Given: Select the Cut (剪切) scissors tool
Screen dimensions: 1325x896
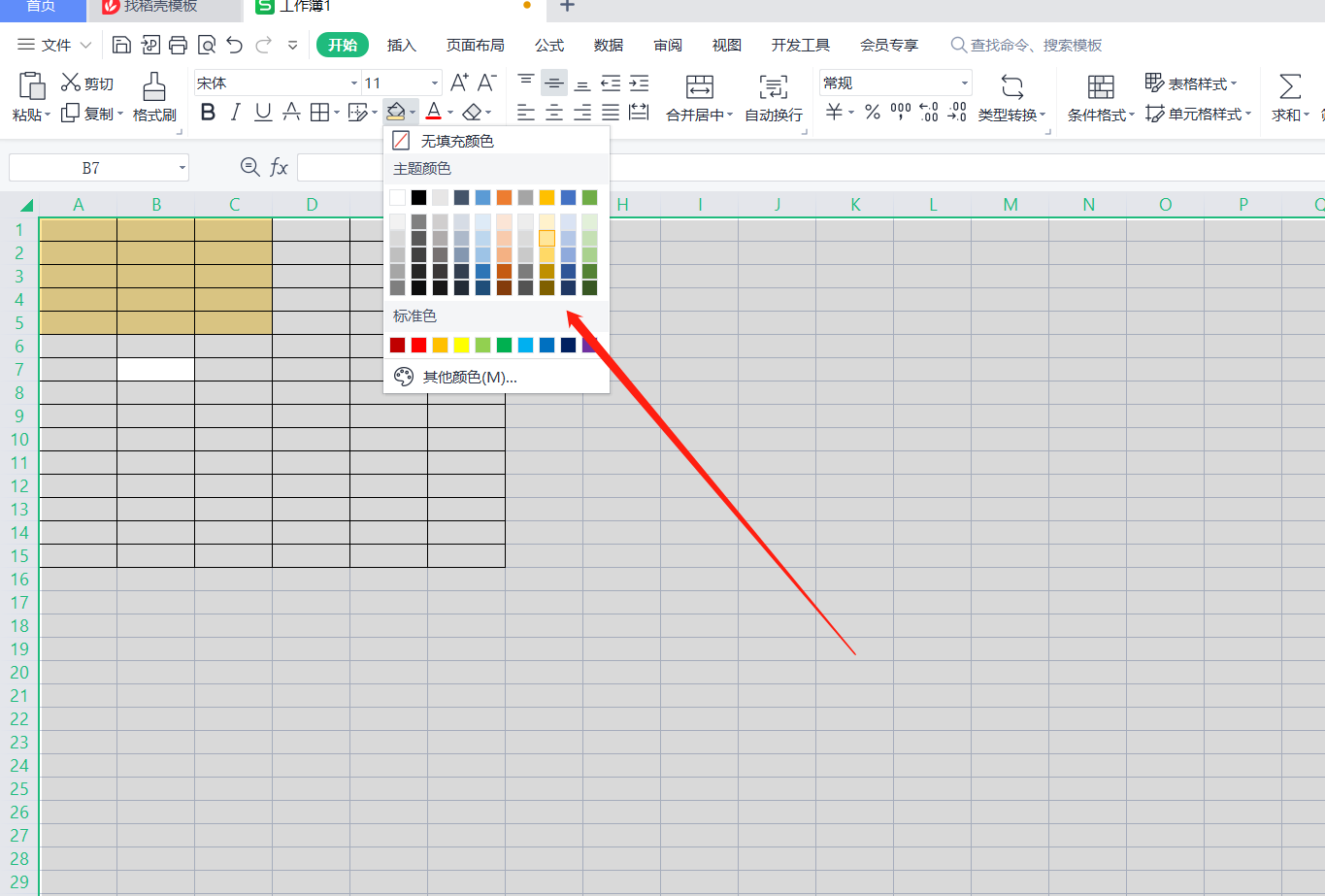Looking at the screenshot, I should tap(71, 83).
